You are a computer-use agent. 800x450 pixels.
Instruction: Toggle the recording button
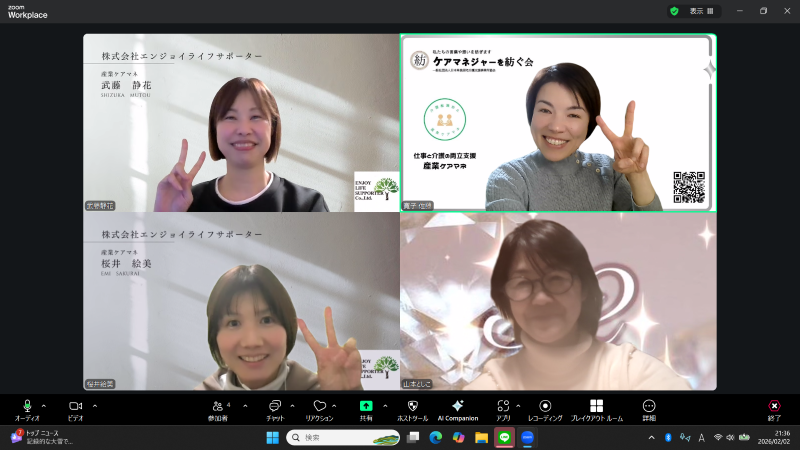[x=545, y=406]
